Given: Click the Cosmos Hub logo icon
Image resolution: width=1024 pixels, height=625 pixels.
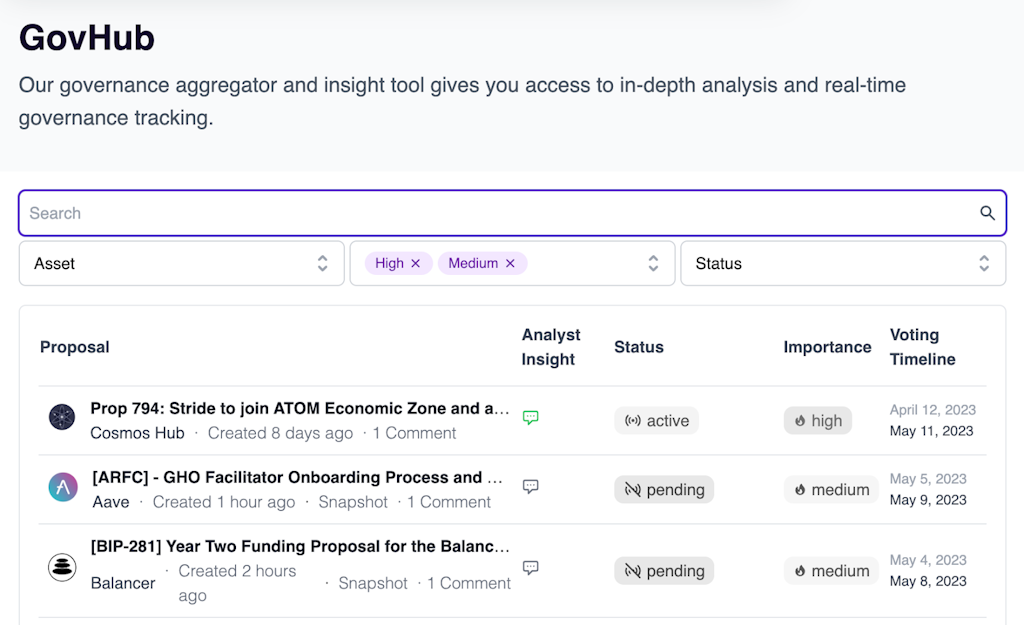Looking at the screenshot, I should pos(62,417).
